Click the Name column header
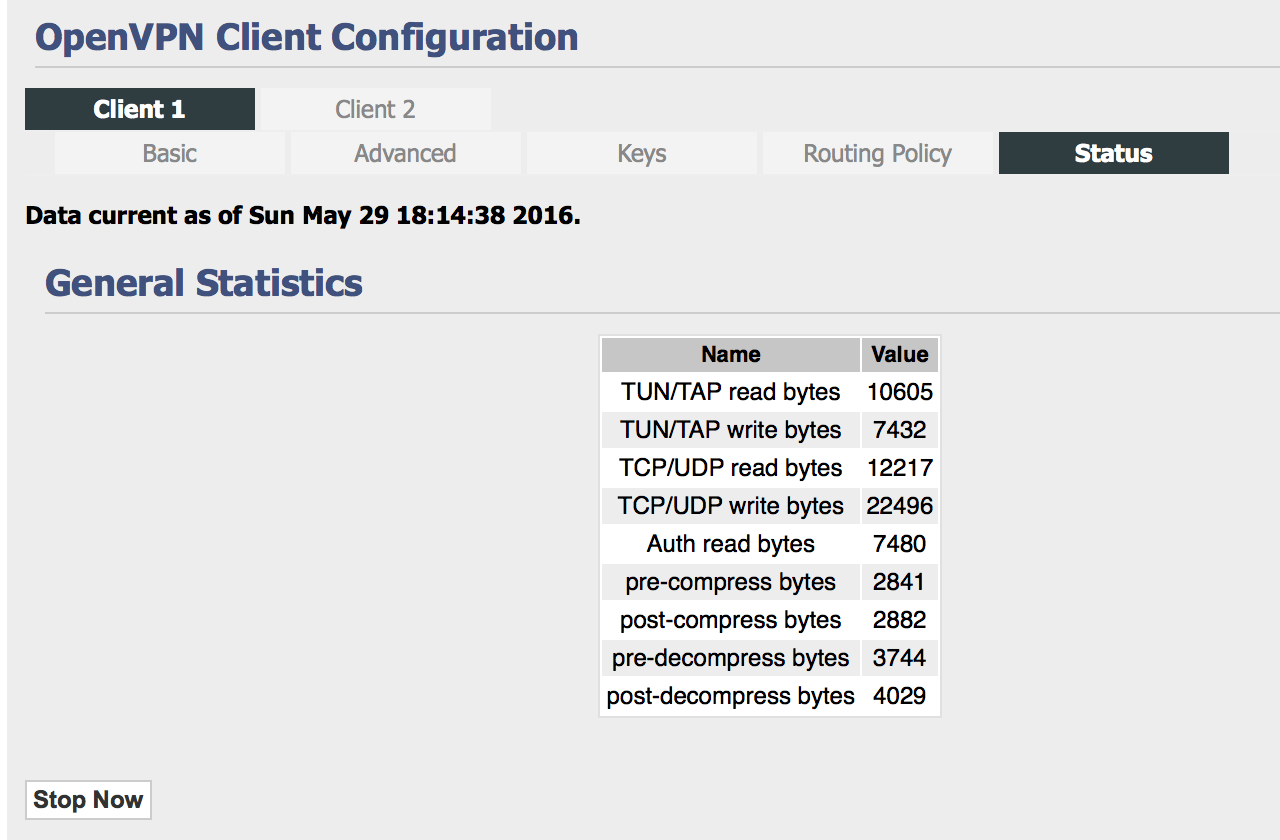 (731, 354)
